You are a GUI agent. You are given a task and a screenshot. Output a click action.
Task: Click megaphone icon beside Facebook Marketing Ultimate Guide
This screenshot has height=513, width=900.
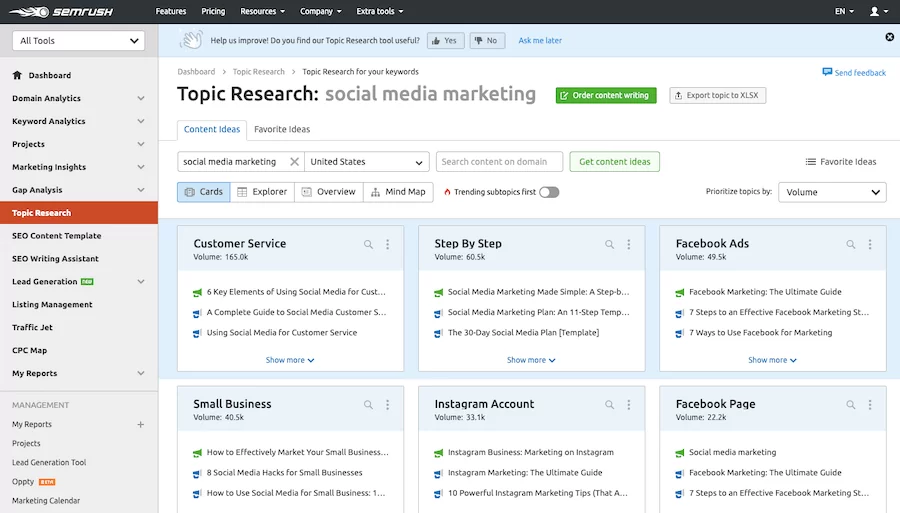(x=680, y=293)
